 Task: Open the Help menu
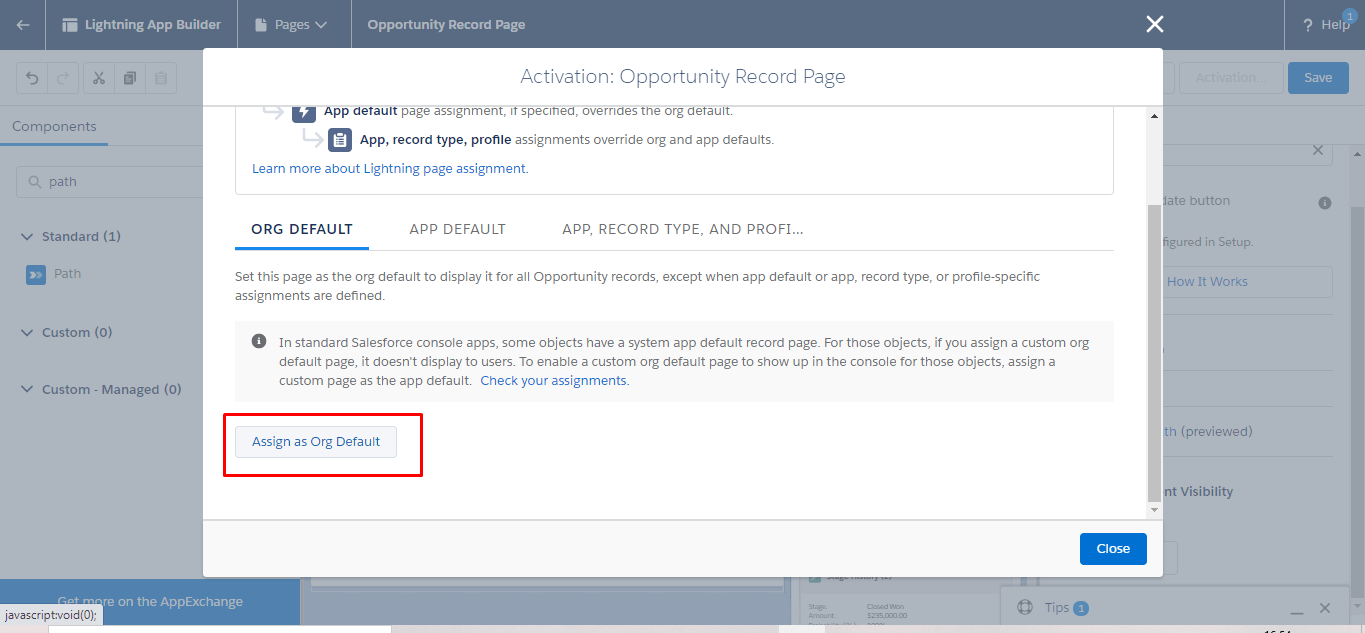pyautogui.click(x=1326, y=25)
